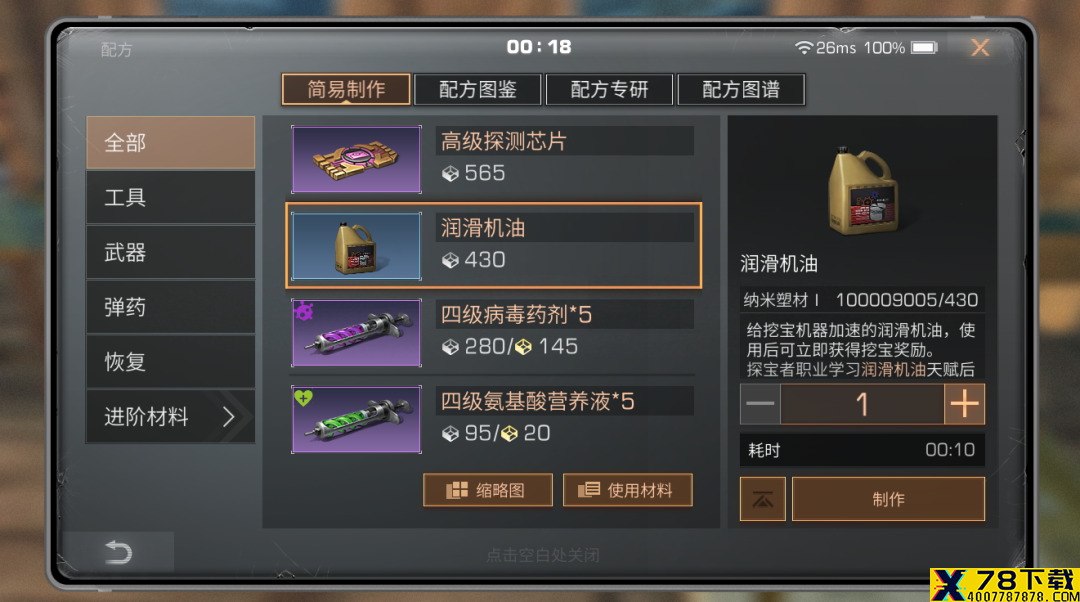
Task: Select the 润滑机油 recipe icon in list
Action: click(x=356, y=246)
